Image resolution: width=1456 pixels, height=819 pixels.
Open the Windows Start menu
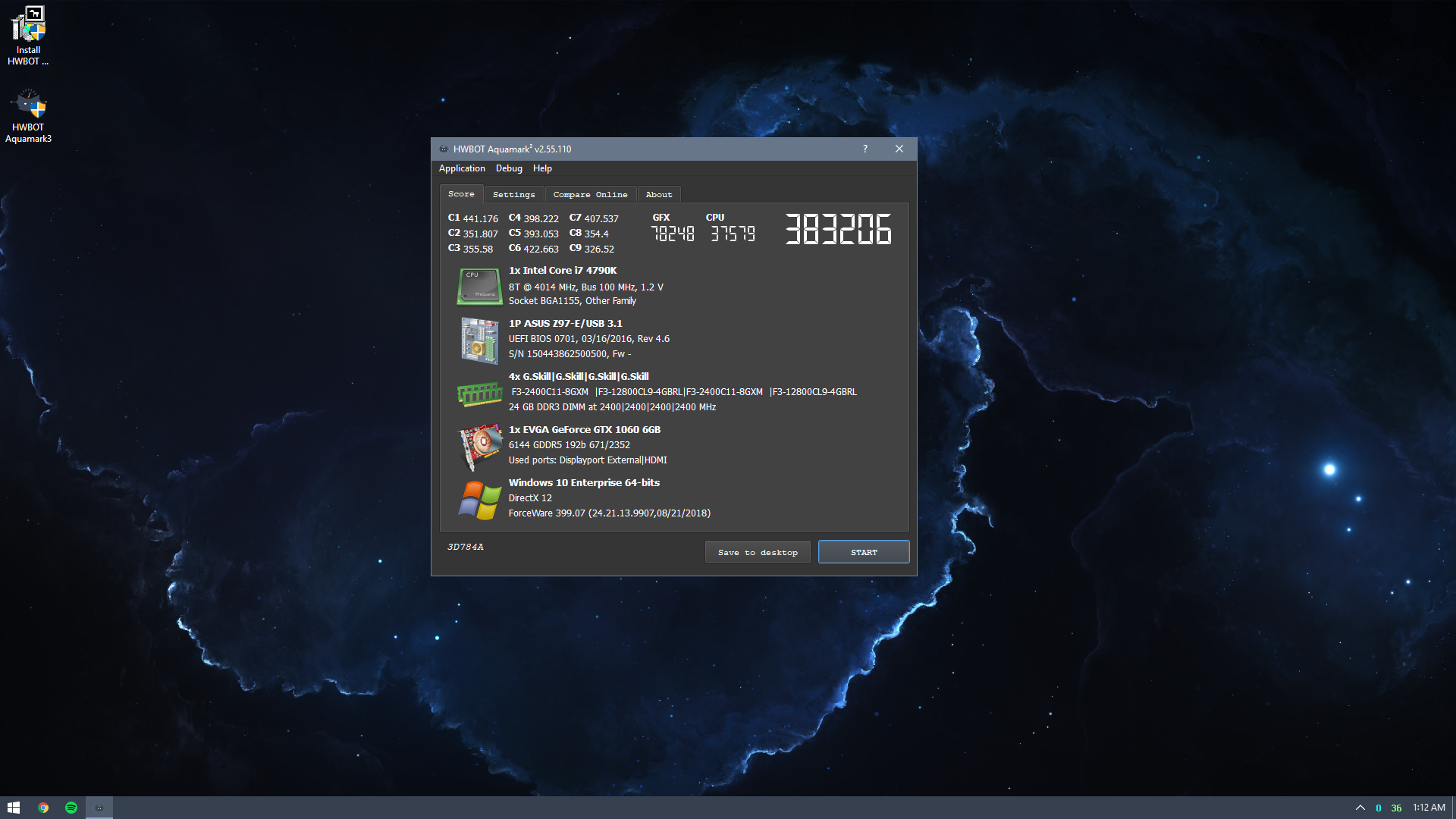pos(14,808)
